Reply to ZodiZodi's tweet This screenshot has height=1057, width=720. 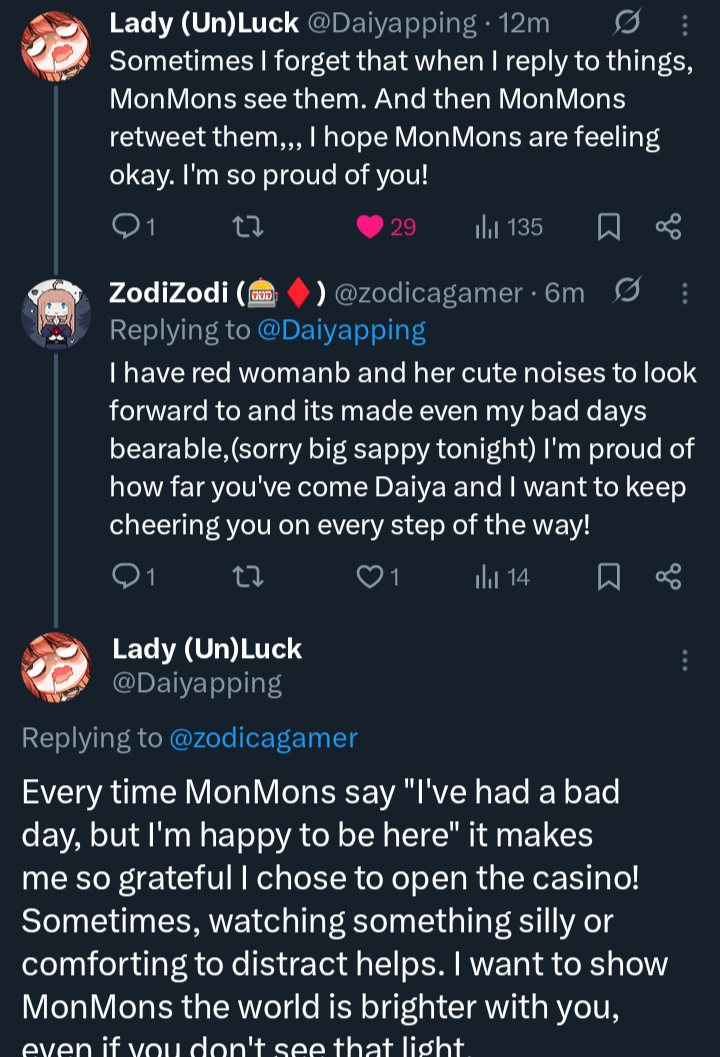[x=126, y=576]
